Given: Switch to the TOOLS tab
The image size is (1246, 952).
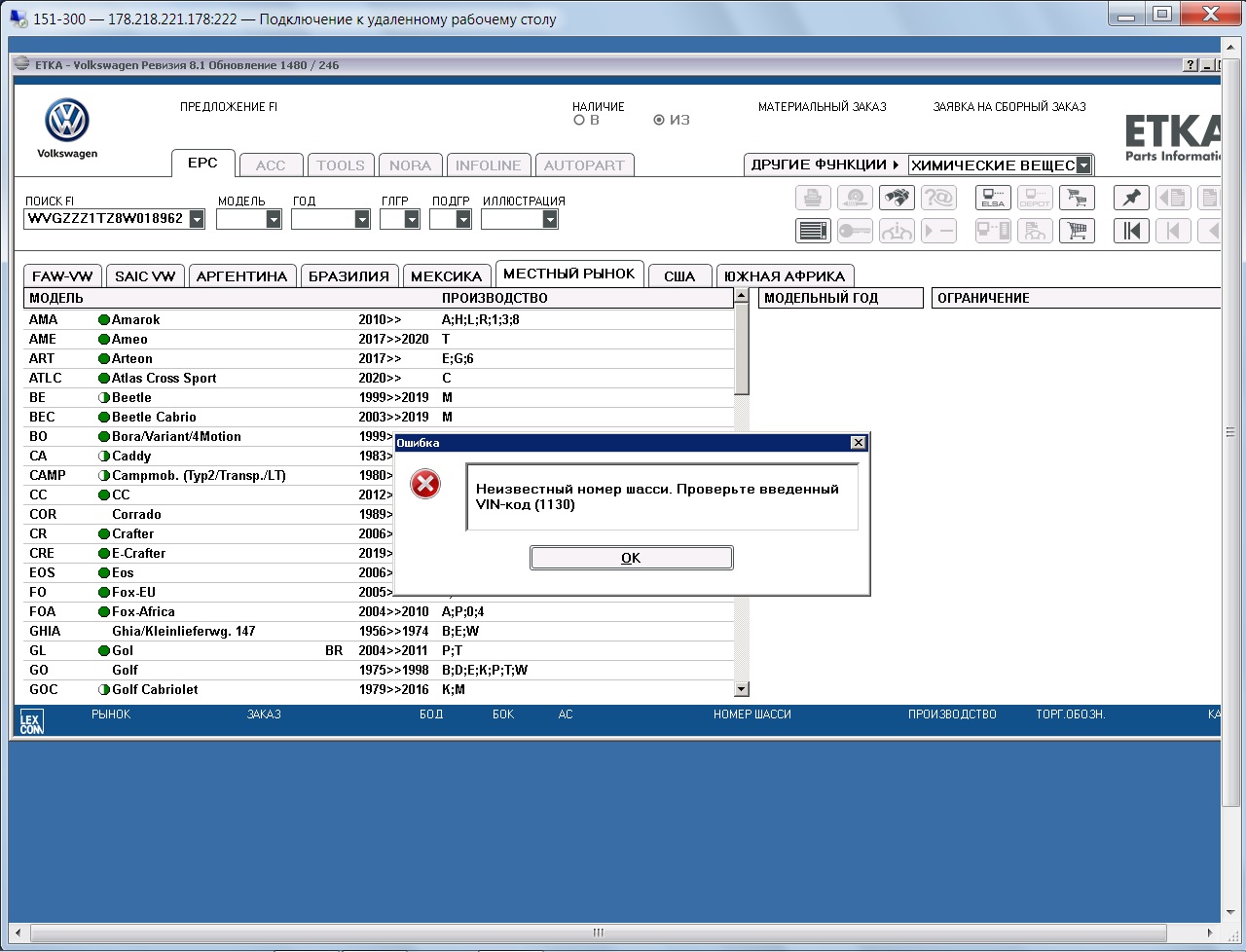Looking at the screenshot, I should pos(341,165).
